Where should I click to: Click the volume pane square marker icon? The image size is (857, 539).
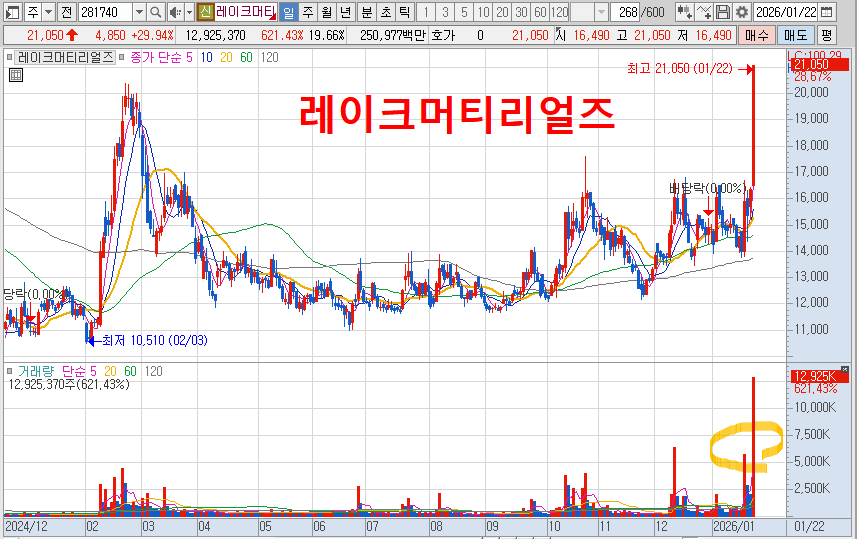pyautogui.click(x=10, y=371)
